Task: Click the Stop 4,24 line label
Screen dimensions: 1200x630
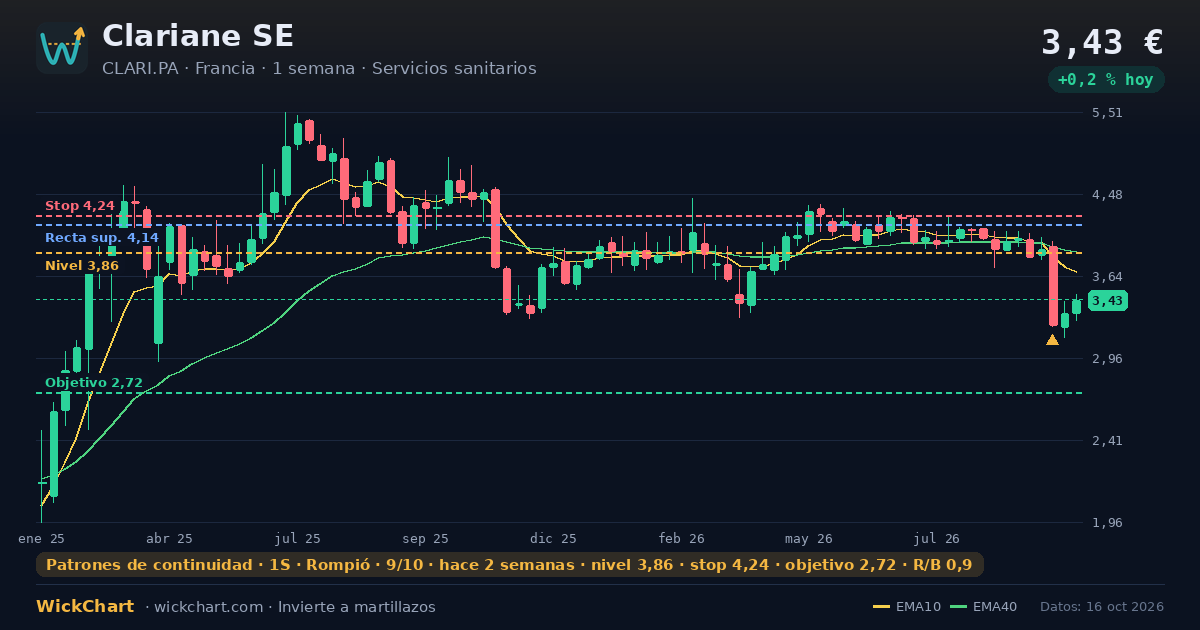Action: [x=80, y=206]
